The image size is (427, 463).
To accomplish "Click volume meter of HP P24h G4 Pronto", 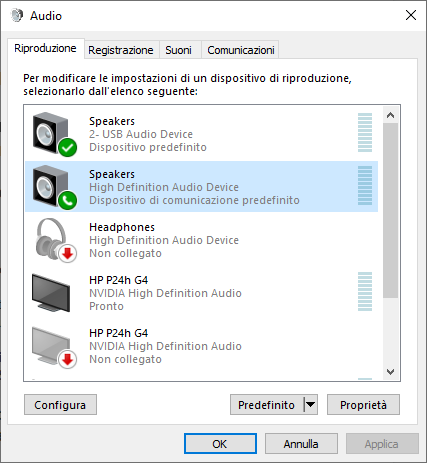I will 365,292.
